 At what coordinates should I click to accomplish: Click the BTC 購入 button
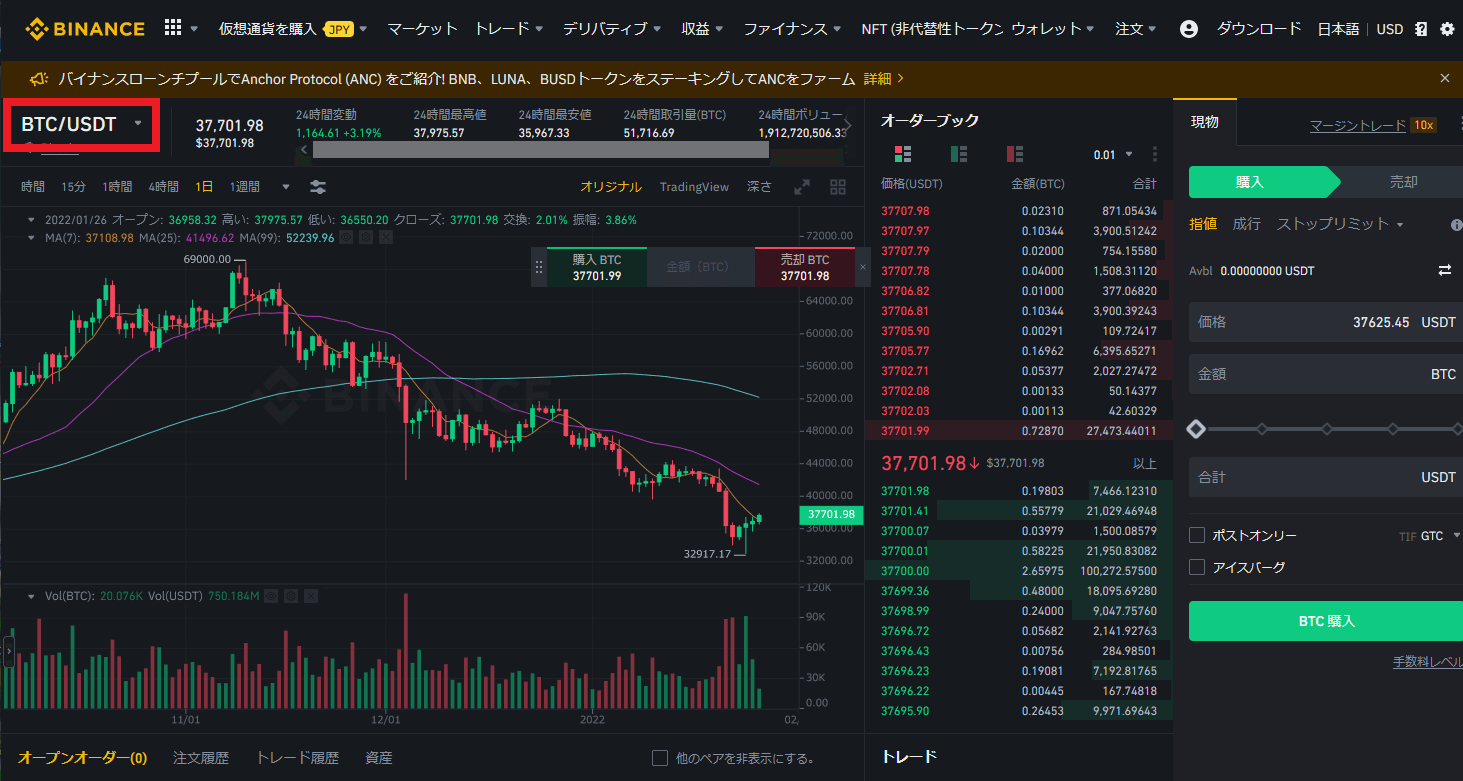click(1326, 621)
